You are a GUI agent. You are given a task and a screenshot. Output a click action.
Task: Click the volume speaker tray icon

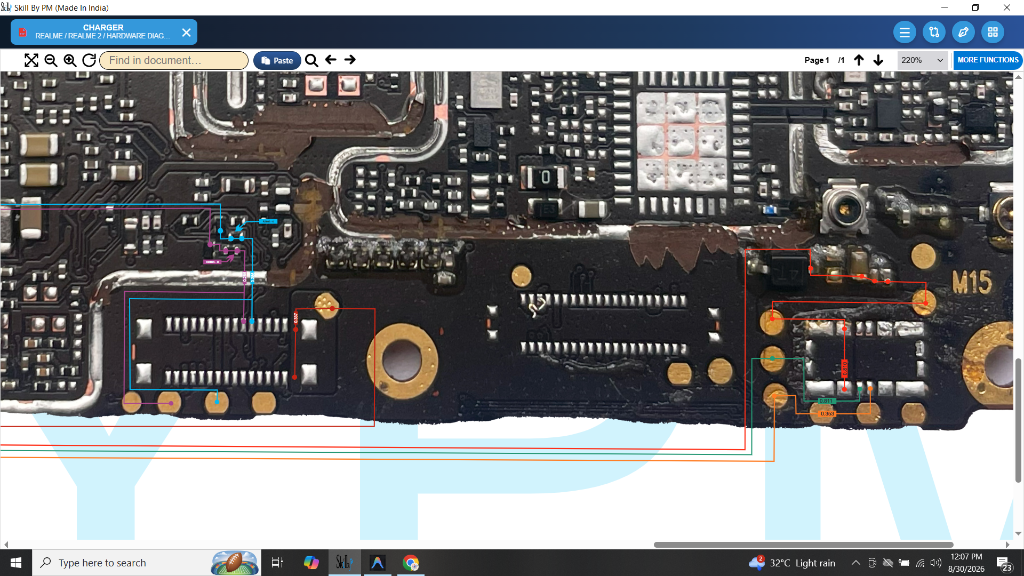pyautogui.click(x=935, y=562)
